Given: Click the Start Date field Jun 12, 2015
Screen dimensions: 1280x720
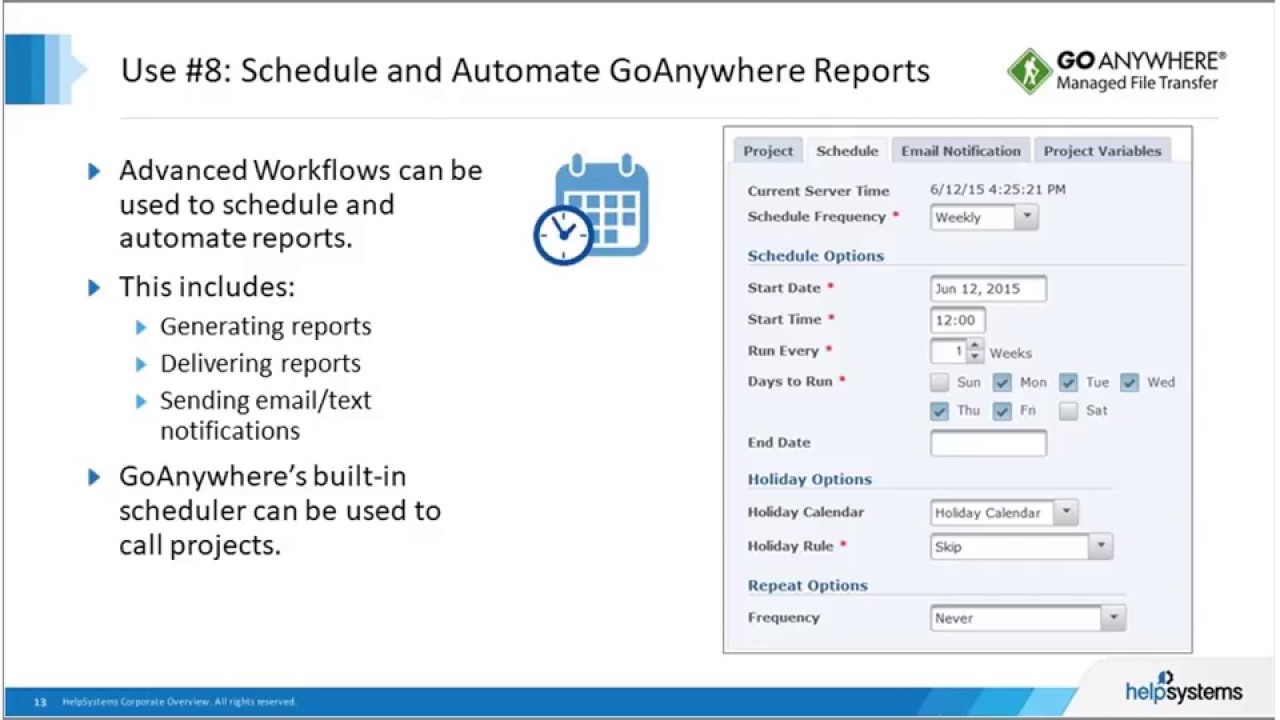Looking at the screenshot, I should tap(988, 289).
